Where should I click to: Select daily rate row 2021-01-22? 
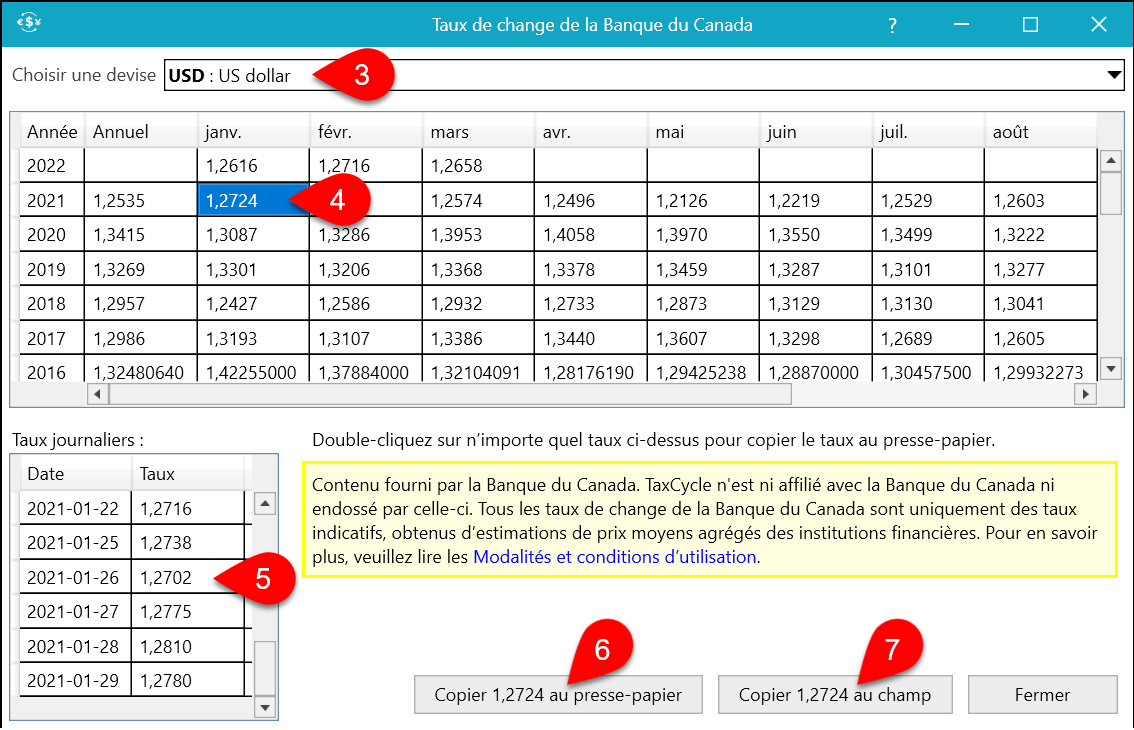click(x=132, y=508)
